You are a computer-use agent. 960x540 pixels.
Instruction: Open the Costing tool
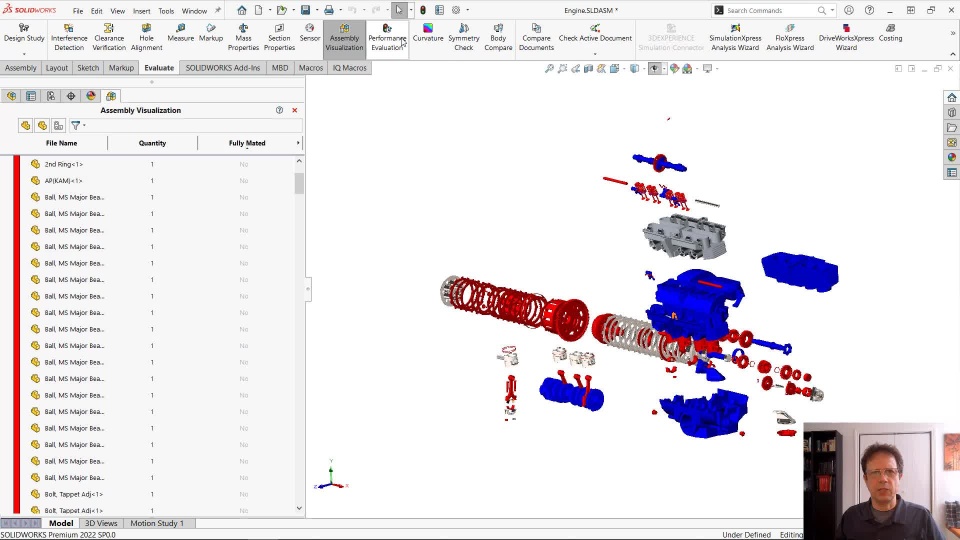tap(890, 33)
